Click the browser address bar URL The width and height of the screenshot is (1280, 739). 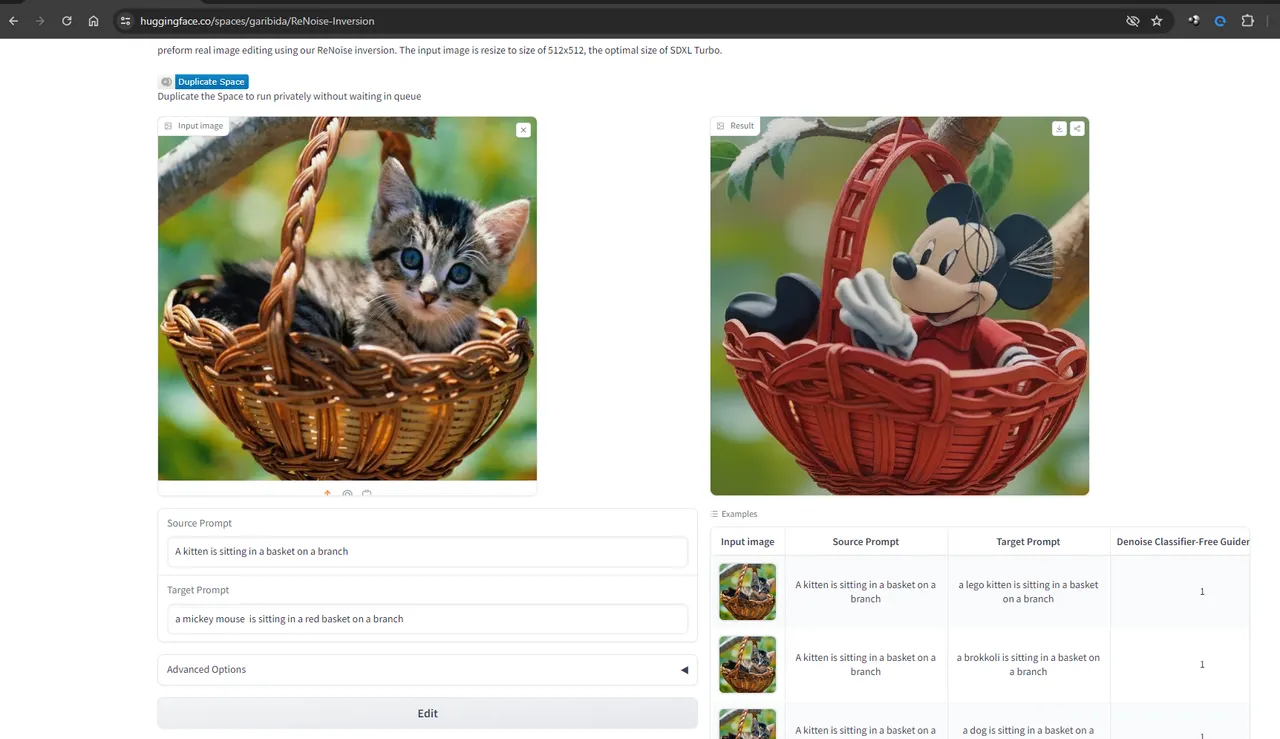point(257,21)
